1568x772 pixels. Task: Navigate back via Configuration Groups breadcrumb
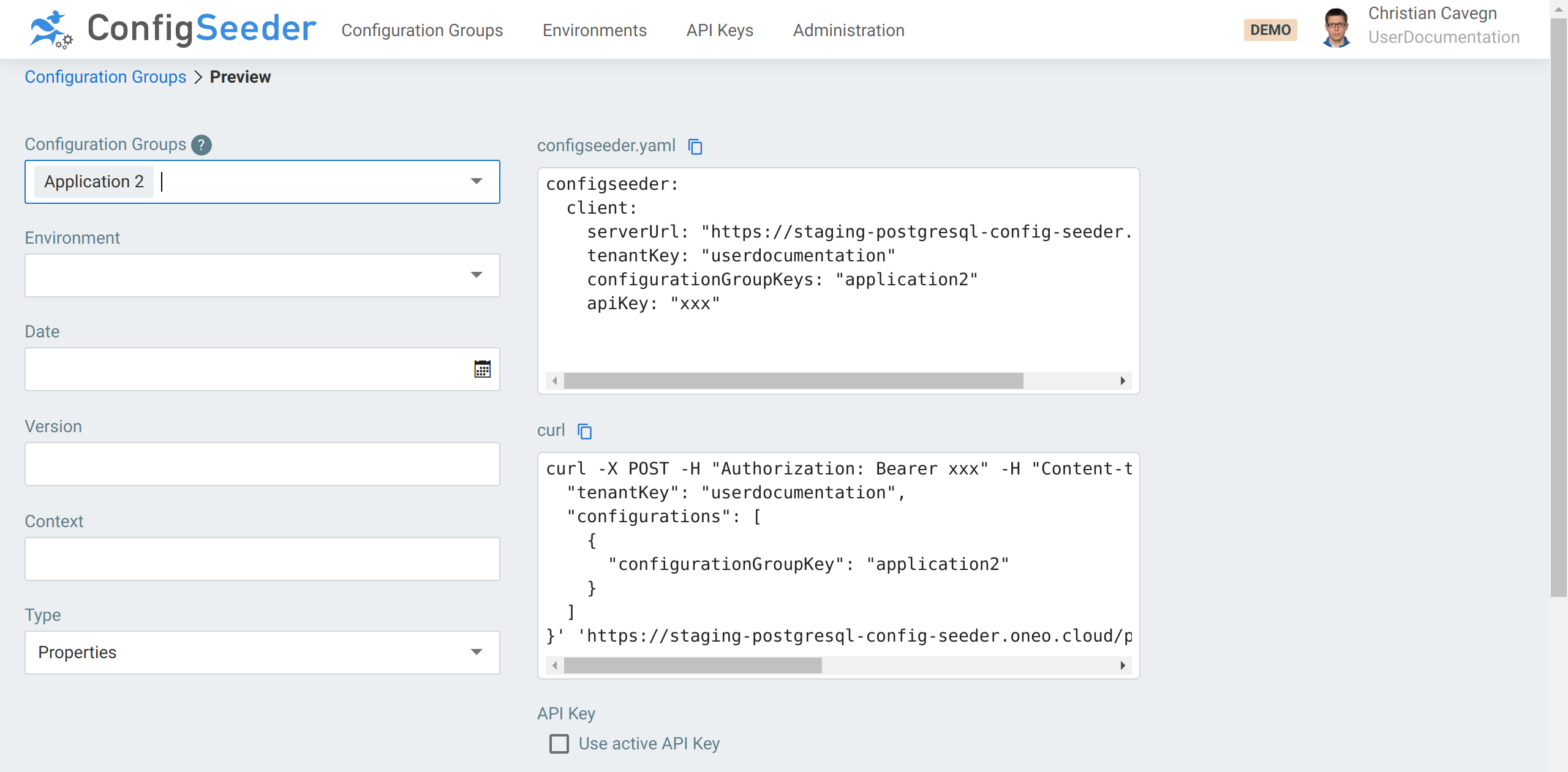coord(105,77)
